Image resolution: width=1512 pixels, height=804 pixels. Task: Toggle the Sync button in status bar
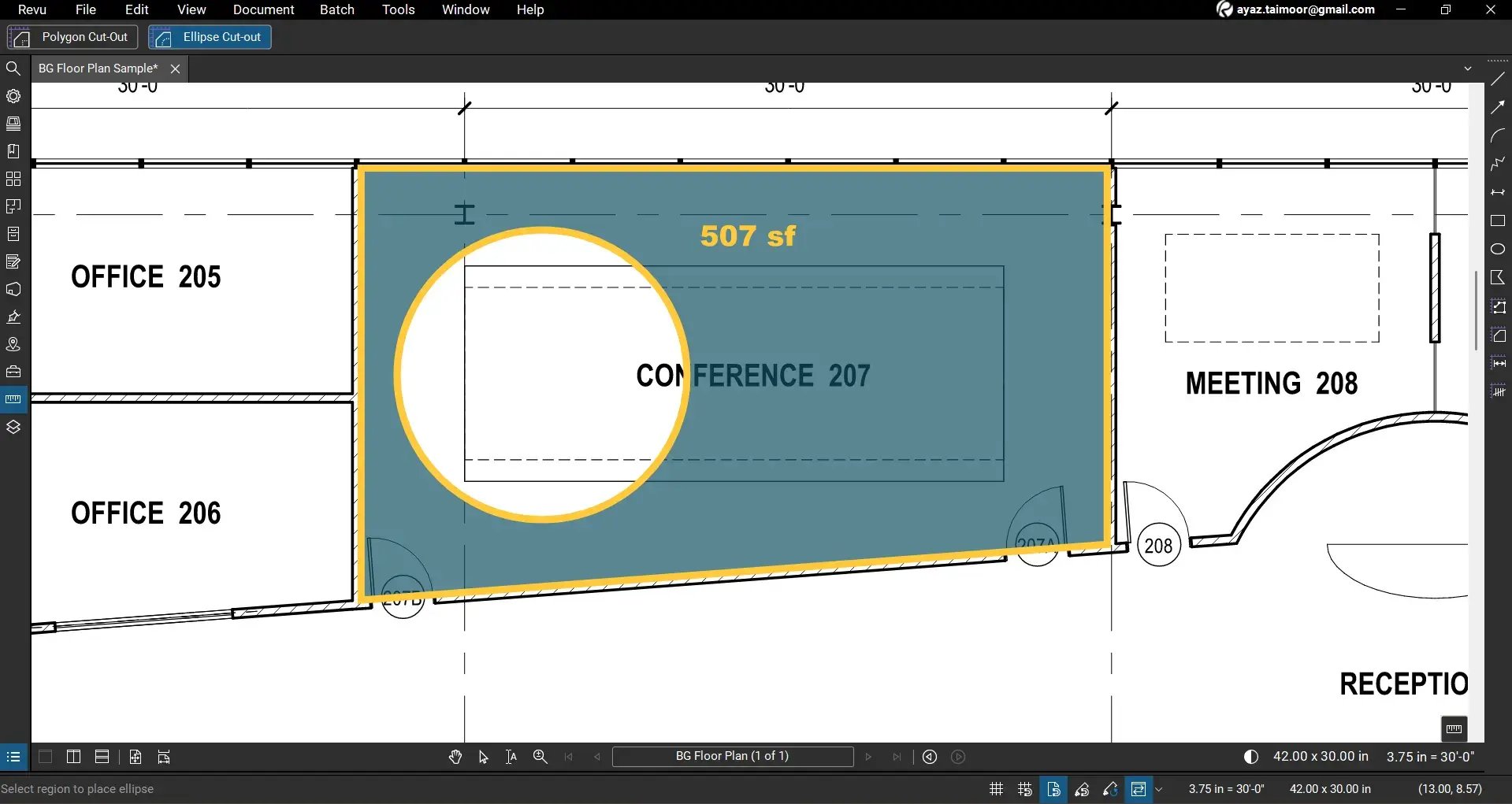(x=1138, y=789)
